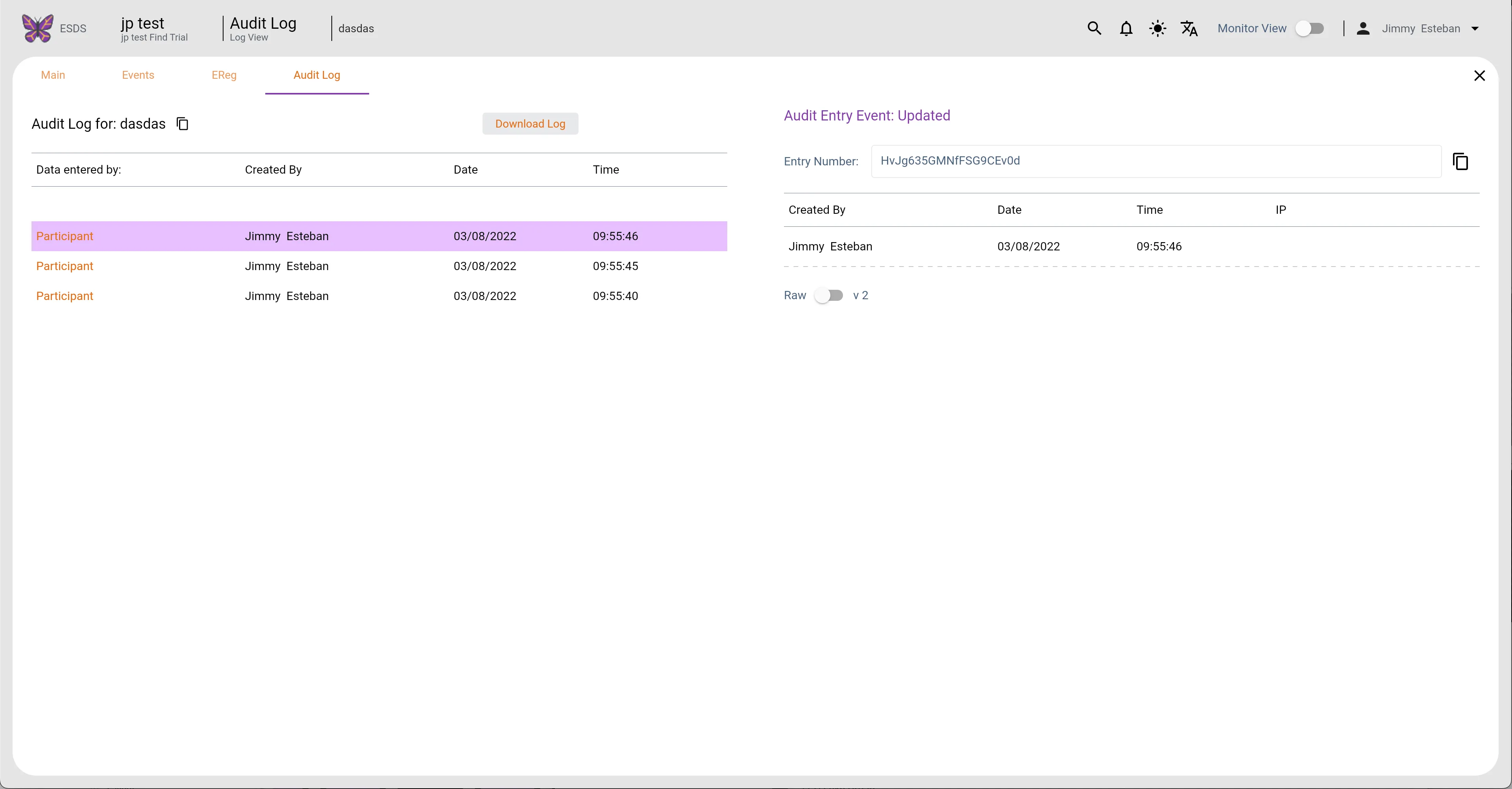Click Time column header in log list

606,170
